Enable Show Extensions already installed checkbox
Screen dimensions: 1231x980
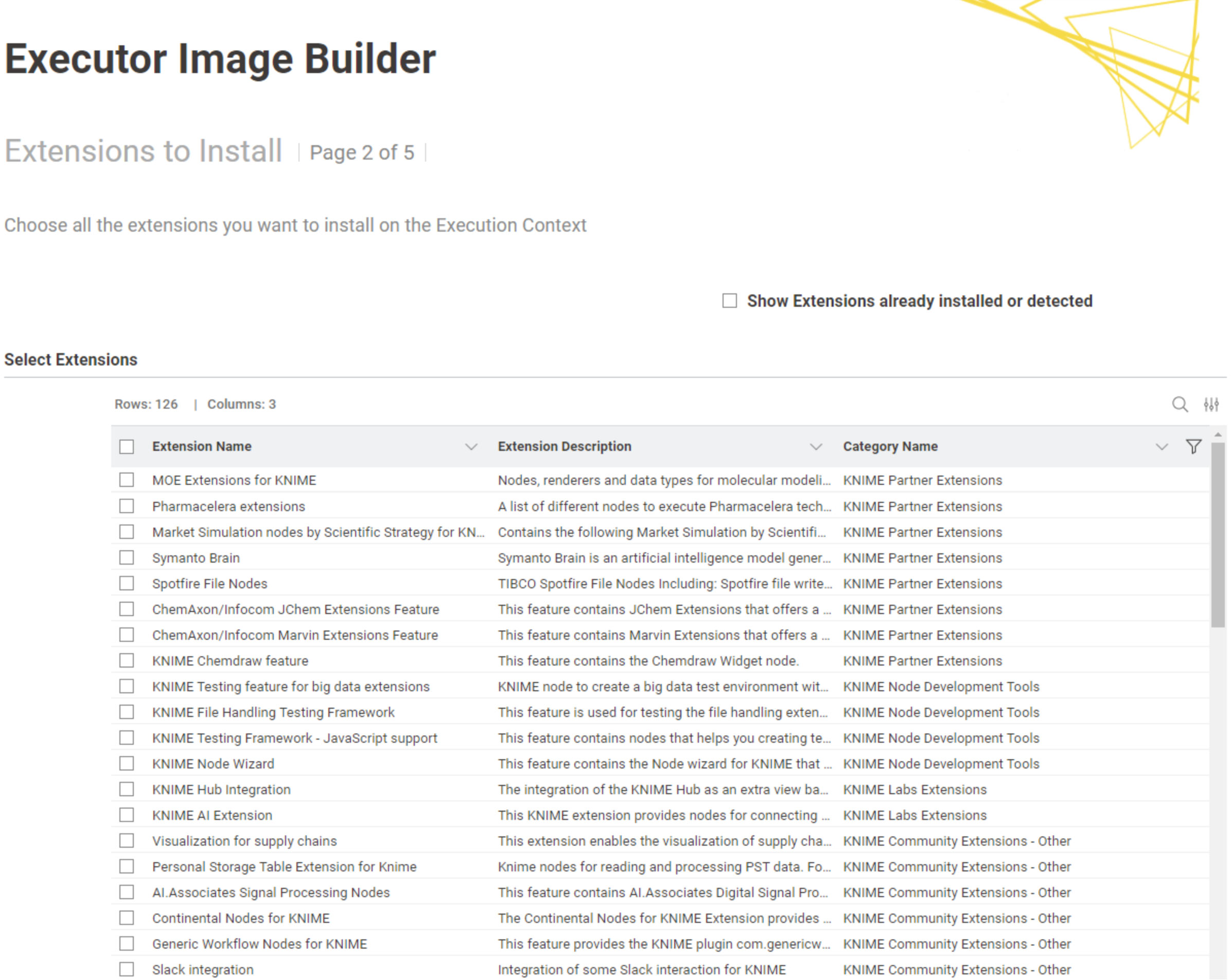730,301
